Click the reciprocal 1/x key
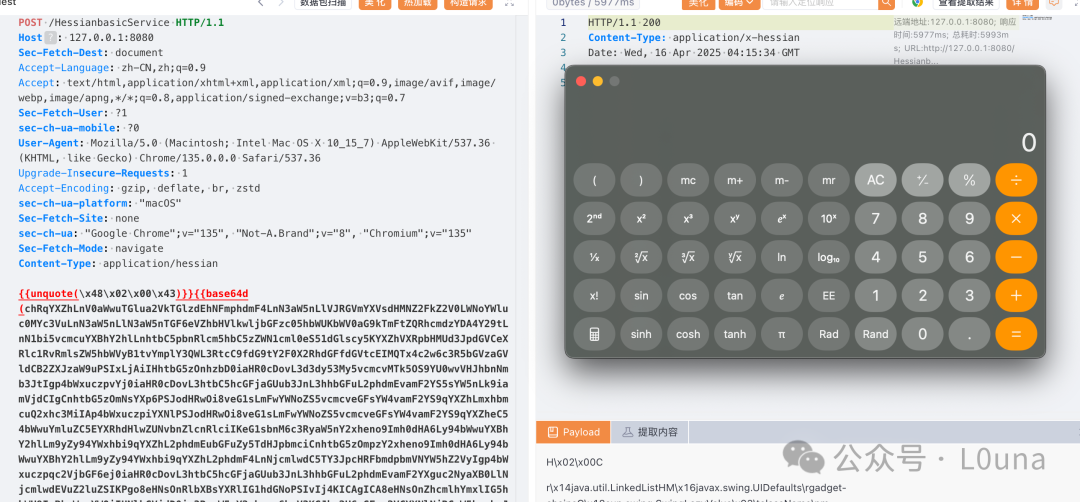 (594, 257)
